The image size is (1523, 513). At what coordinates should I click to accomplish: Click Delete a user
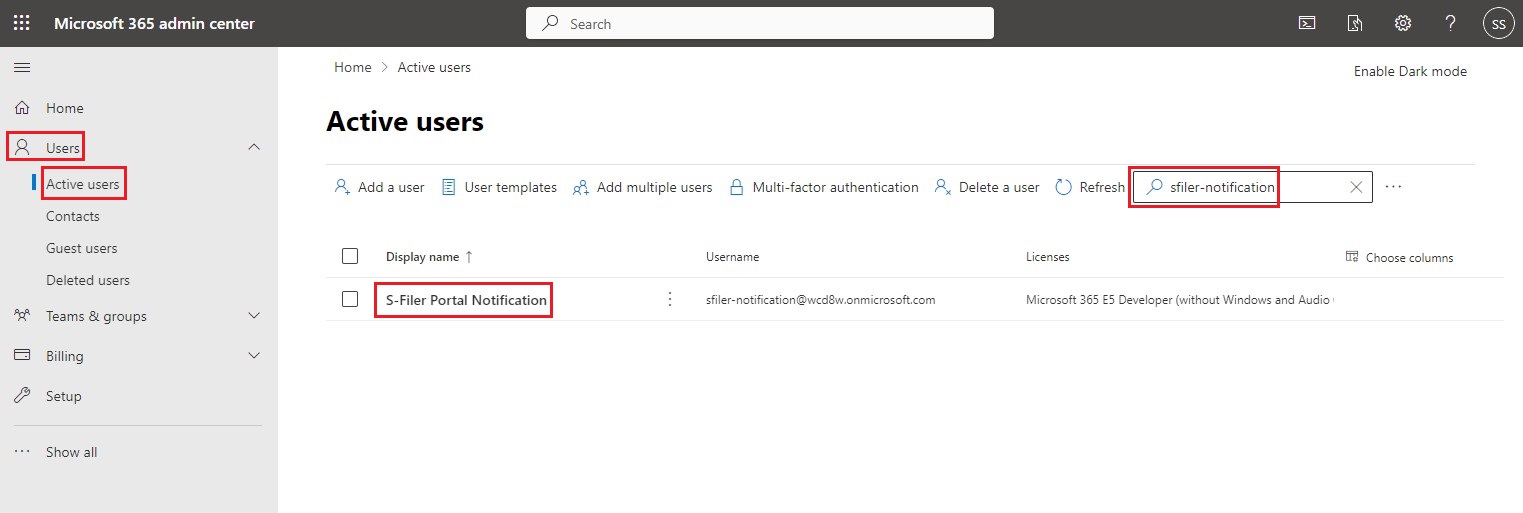(x=986, y=187)
